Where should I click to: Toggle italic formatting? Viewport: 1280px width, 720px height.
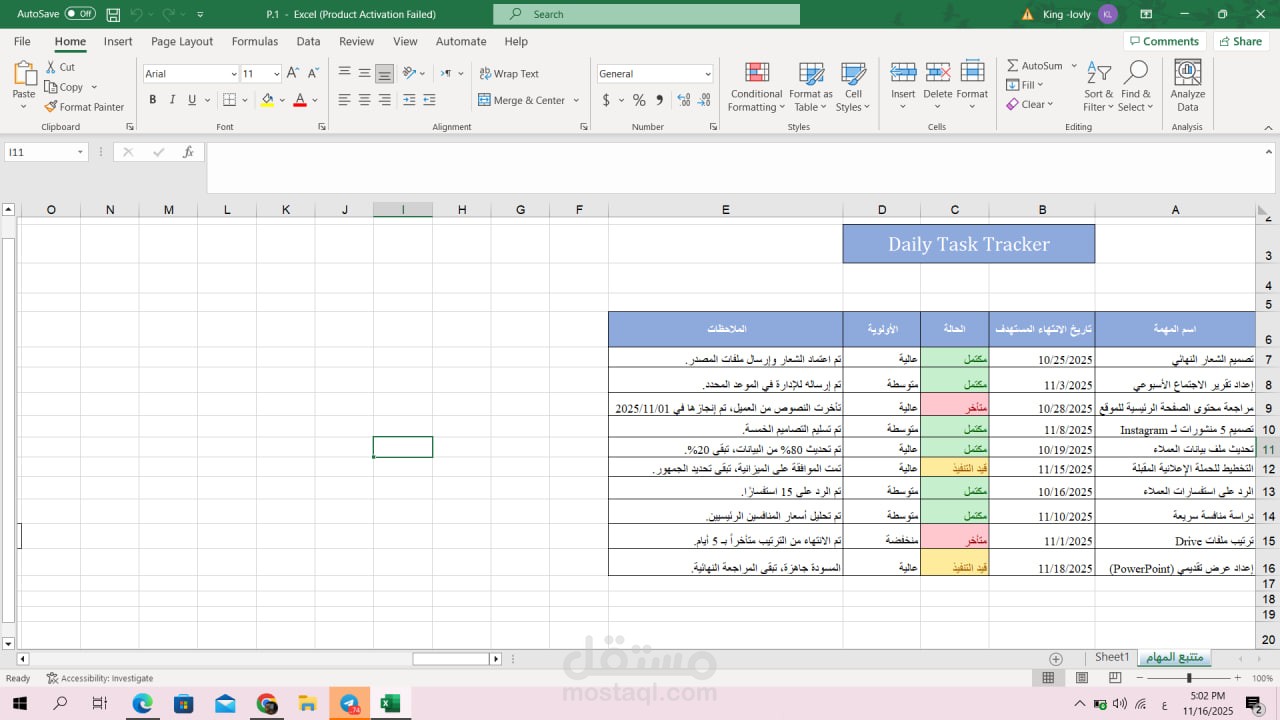tap(170, 100)
